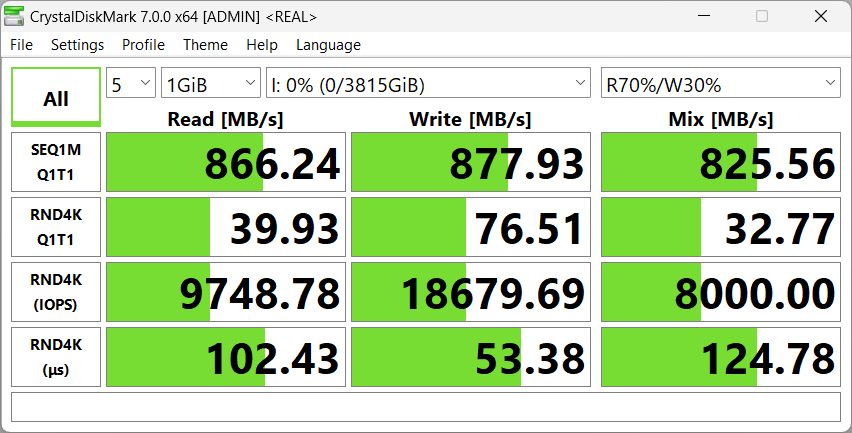
Task: Run the SEQ1M Q1T1 test
Action: tap(56, 162)
